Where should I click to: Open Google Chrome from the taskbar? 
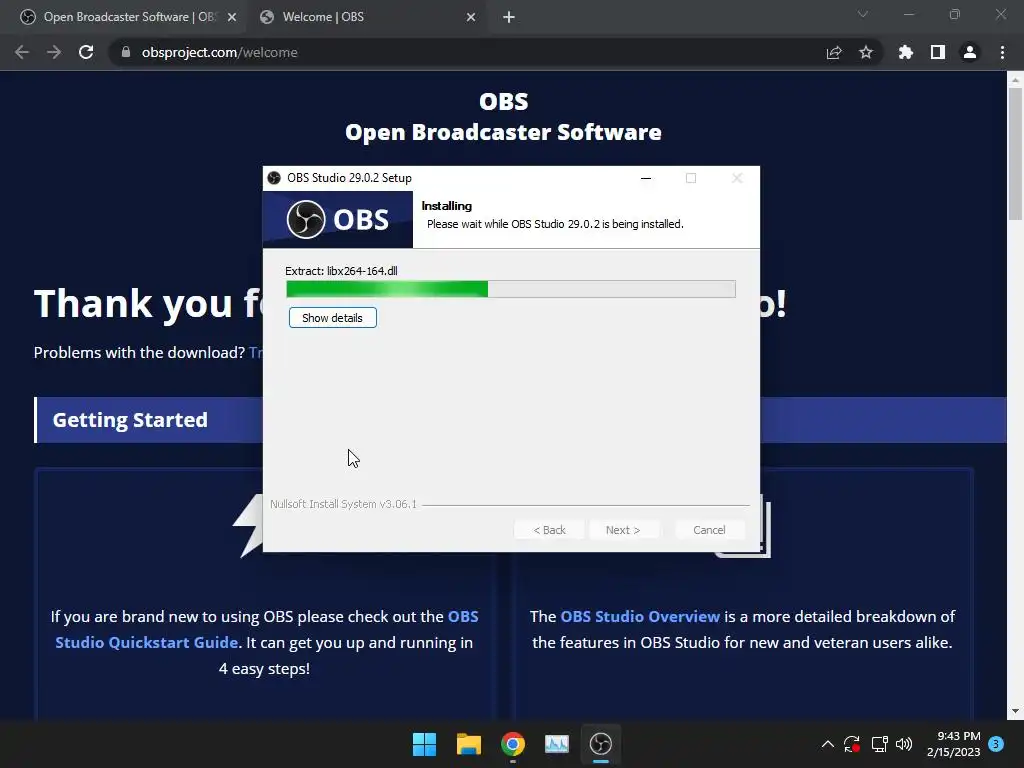(513, 744)
